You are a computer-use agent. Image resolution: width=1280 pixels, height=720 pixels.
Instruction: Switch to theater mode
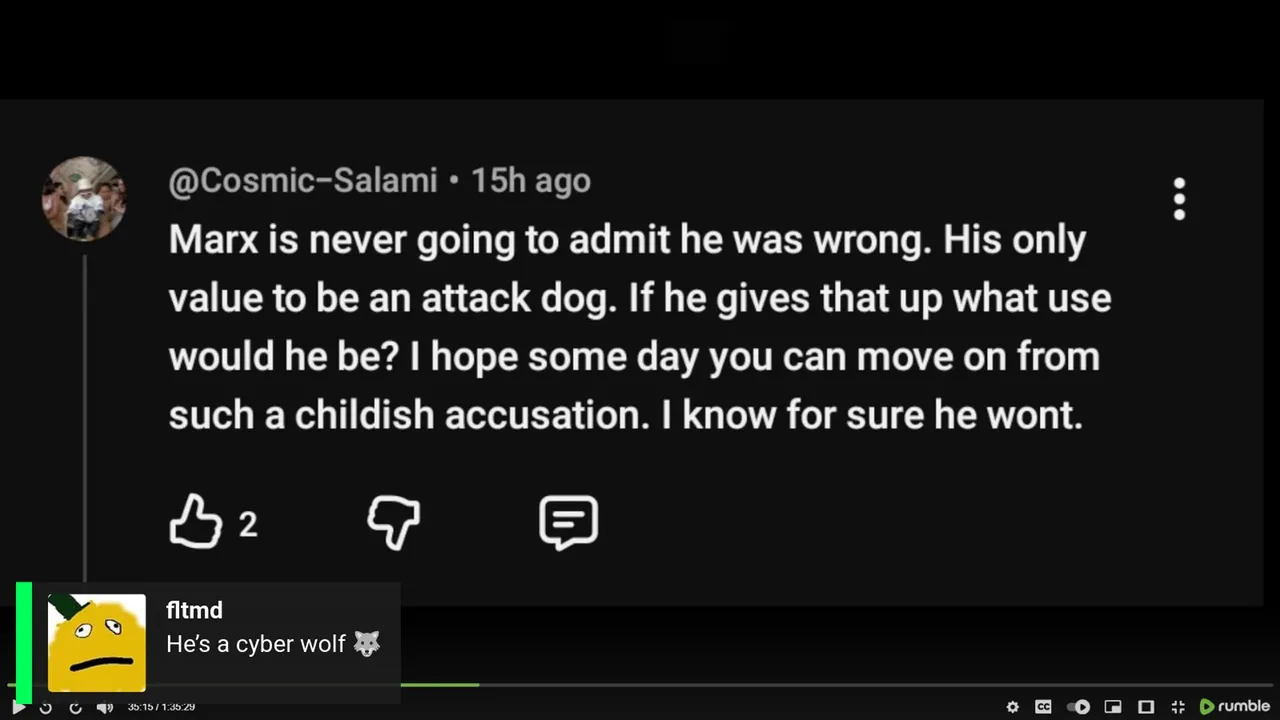[1146, 707]
